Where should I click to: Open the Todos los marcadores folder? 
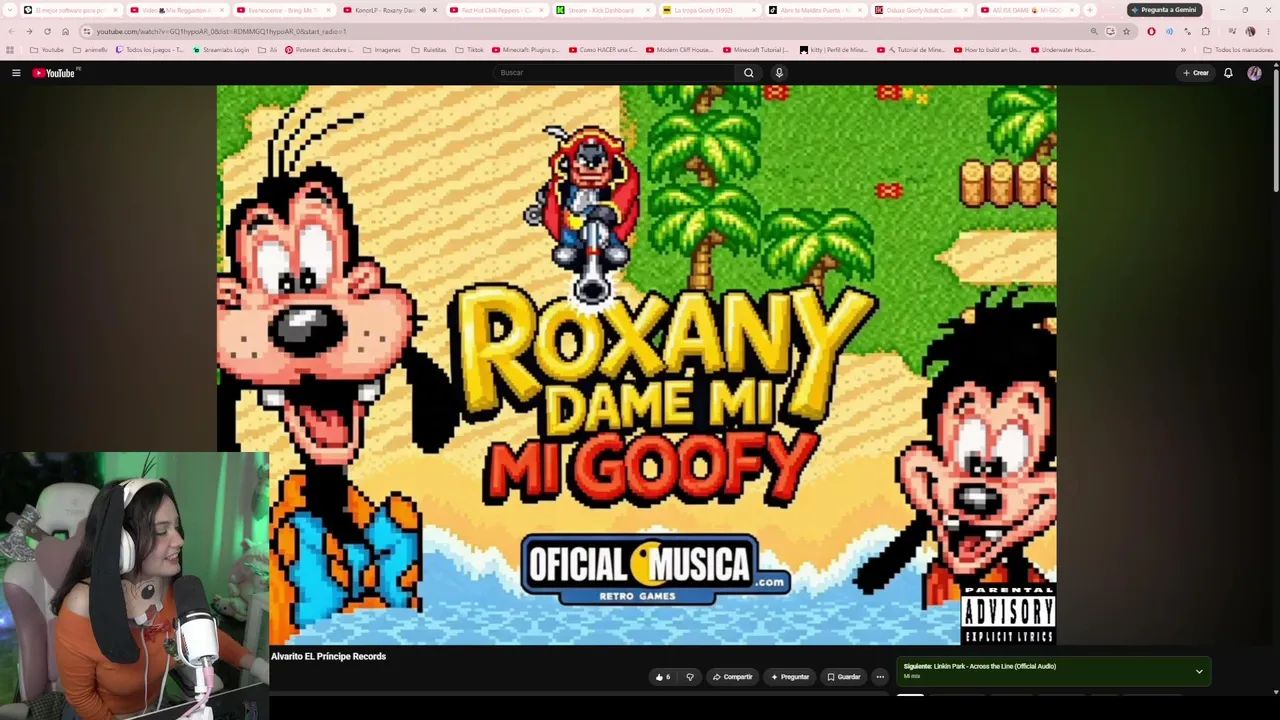click(1238, 50)
